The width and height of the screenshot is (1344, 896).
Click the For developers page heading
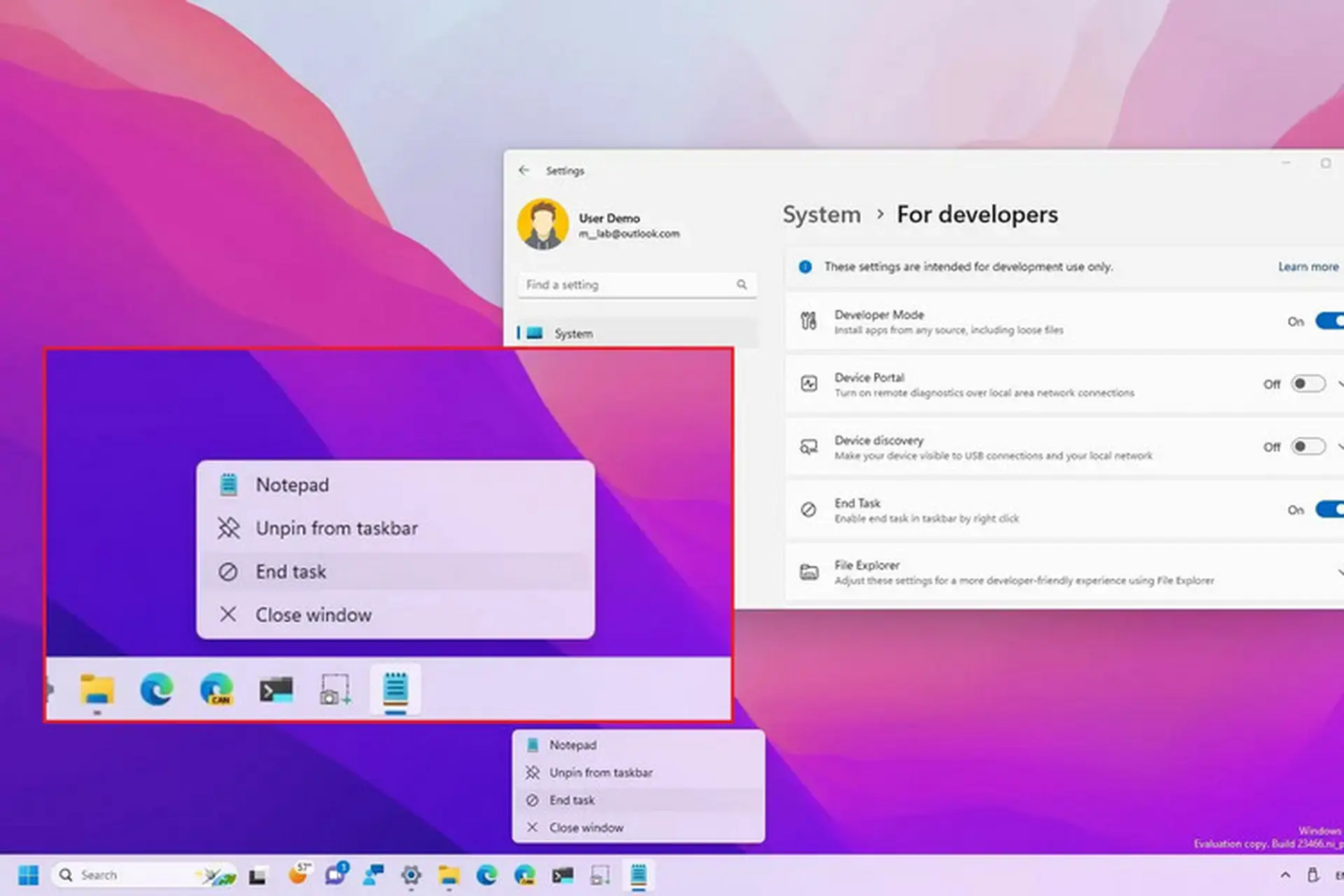pyautogui.click(x=977, y=215)
